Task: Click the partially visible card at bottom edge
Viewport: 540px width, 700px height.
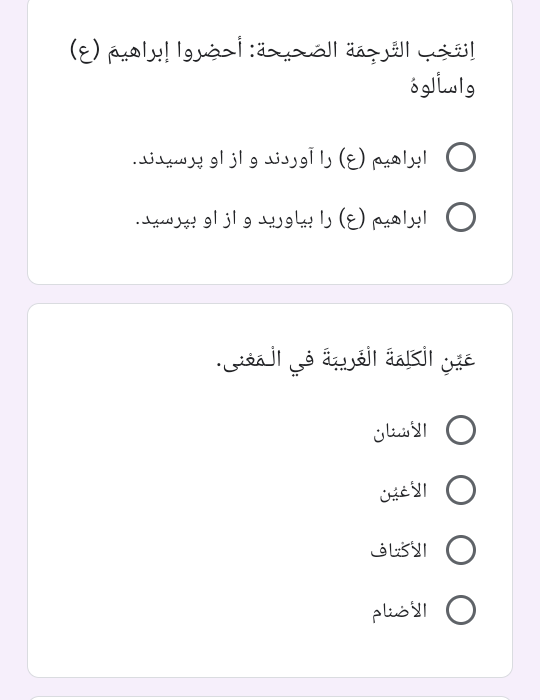Action: (x=270, y=698)
